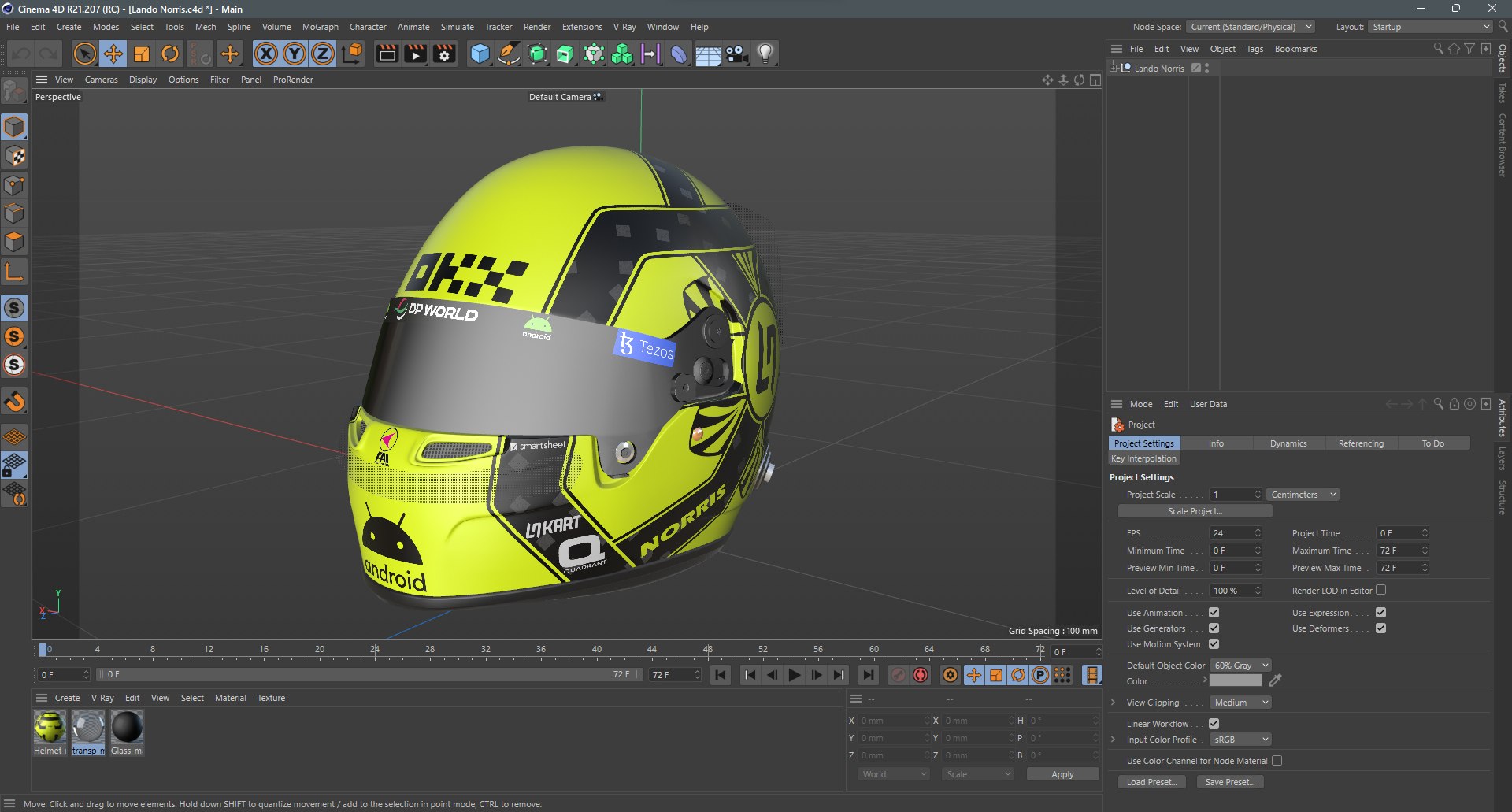Select the Move tool in top toolbar
This screenshot has width=1512, height=812.
click(x=113, y=54)
